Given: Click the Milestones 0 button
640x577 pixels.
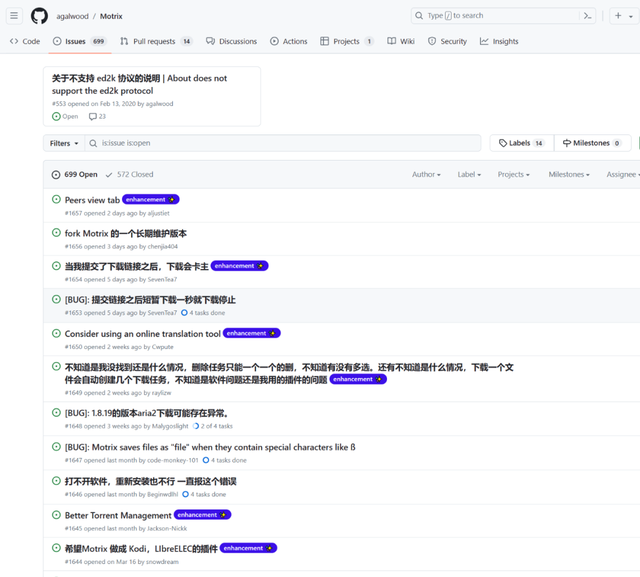Looking at the screenshot, I should click(x=592, y=143).
